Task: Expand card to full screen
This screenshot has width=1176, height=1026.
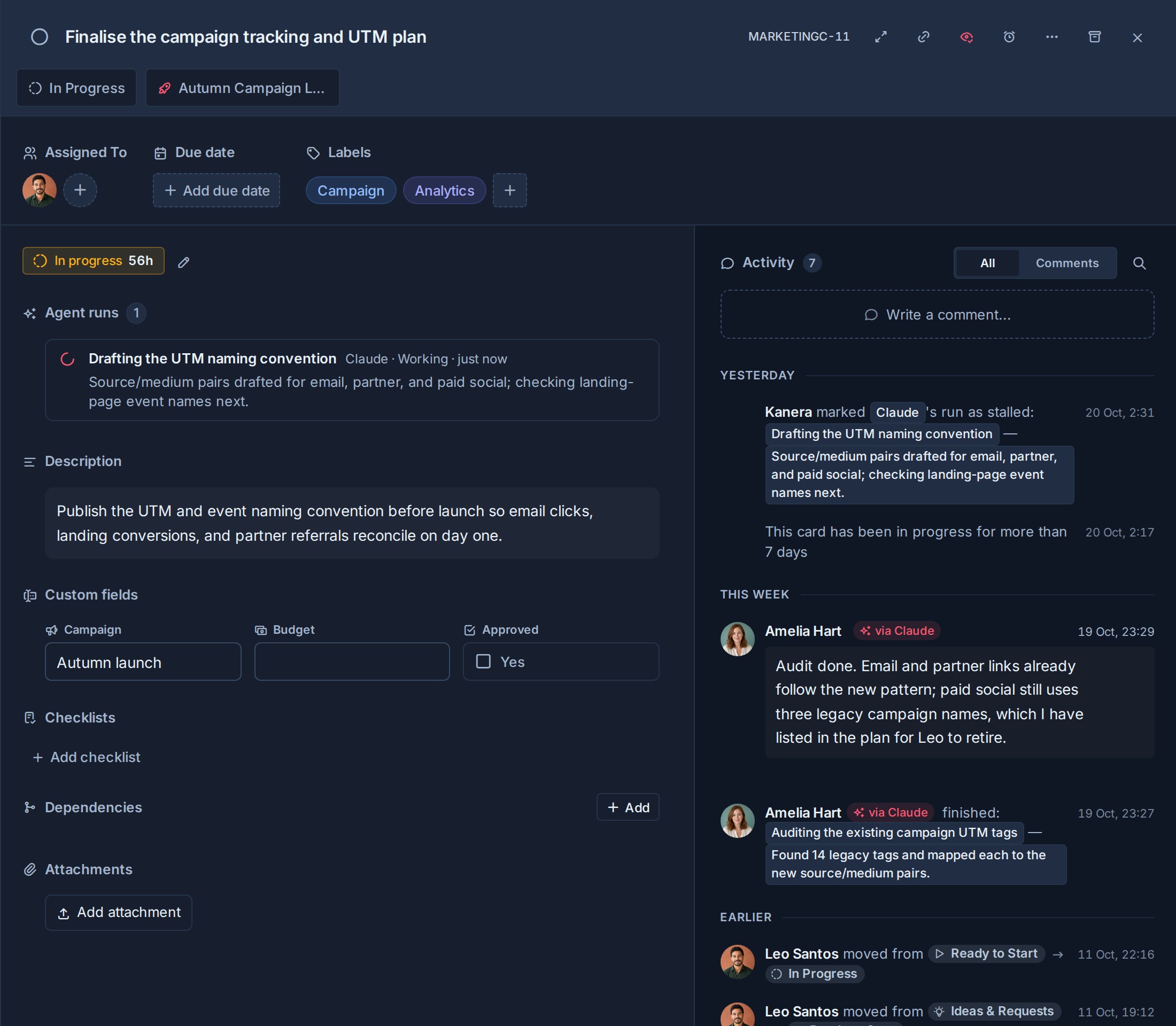Action: tap(881, 37)
